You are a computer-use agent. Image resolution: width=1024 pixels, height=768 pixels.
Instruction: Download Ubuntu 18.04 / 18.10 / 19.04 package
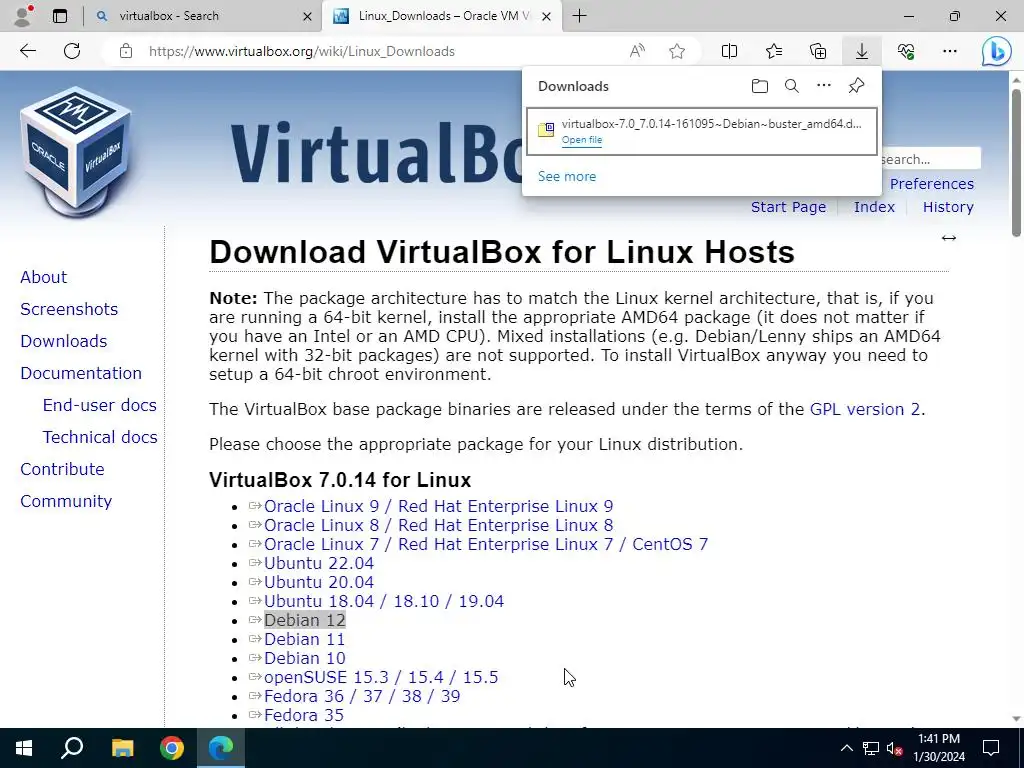point(384,601)
